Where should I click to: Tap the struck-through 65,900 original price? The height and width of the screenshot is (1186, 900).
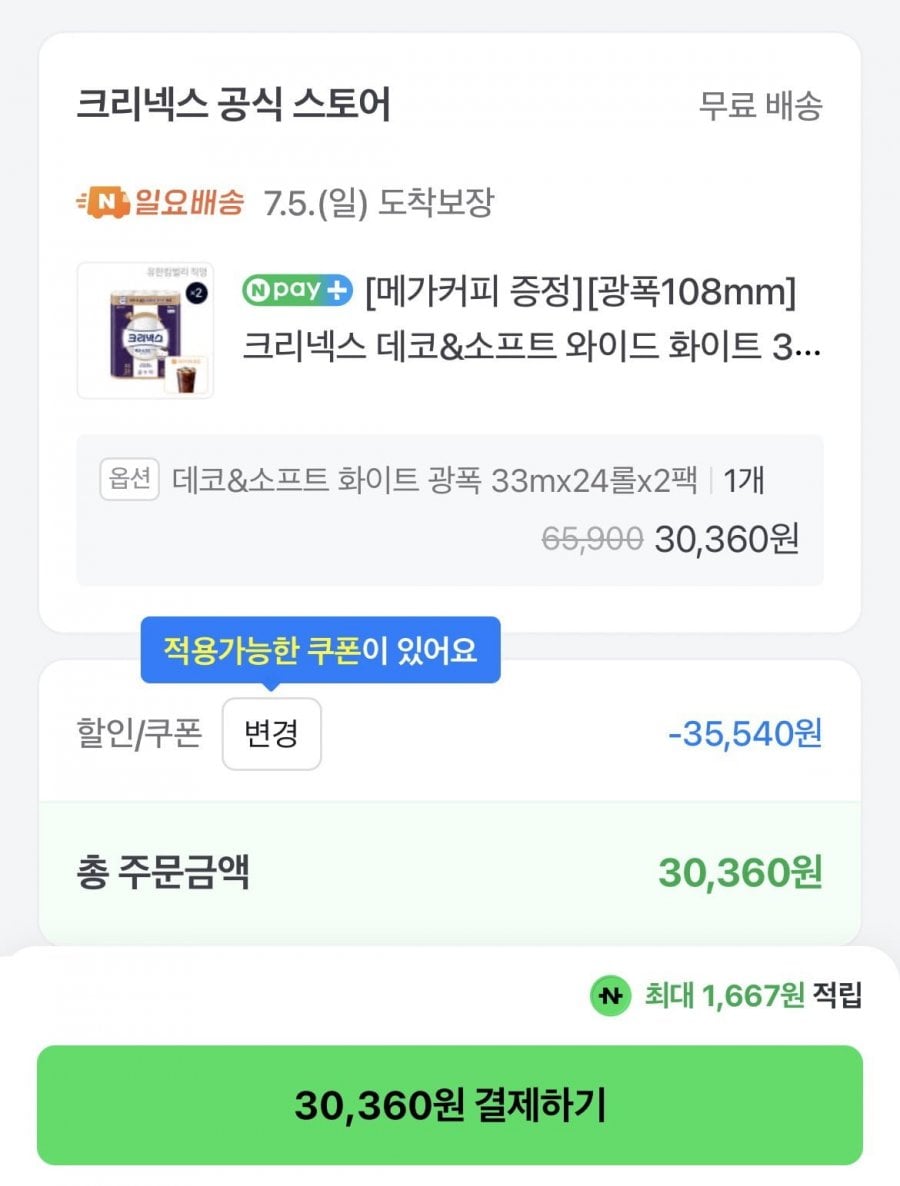(592, 539)
